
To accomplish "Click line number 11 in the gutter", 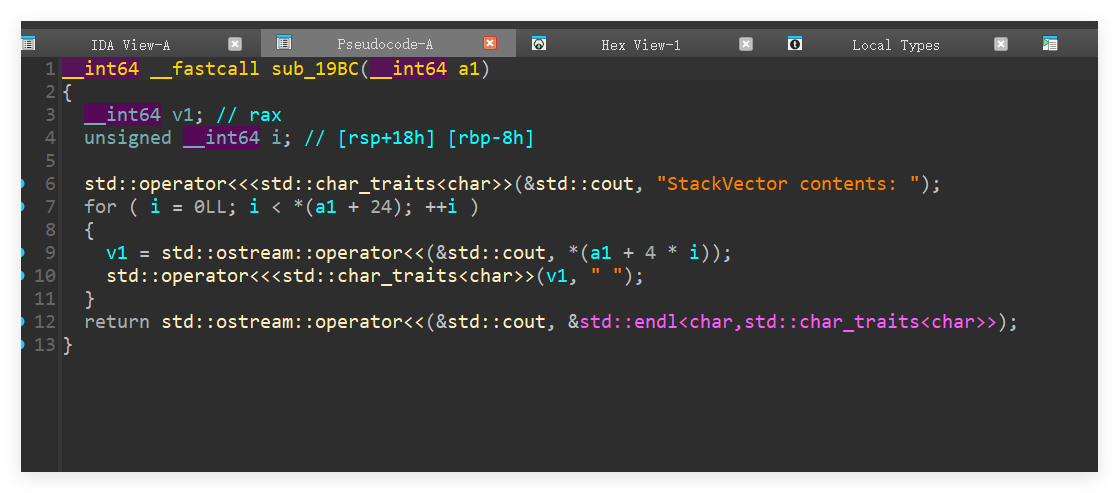I will click(44, 298).
